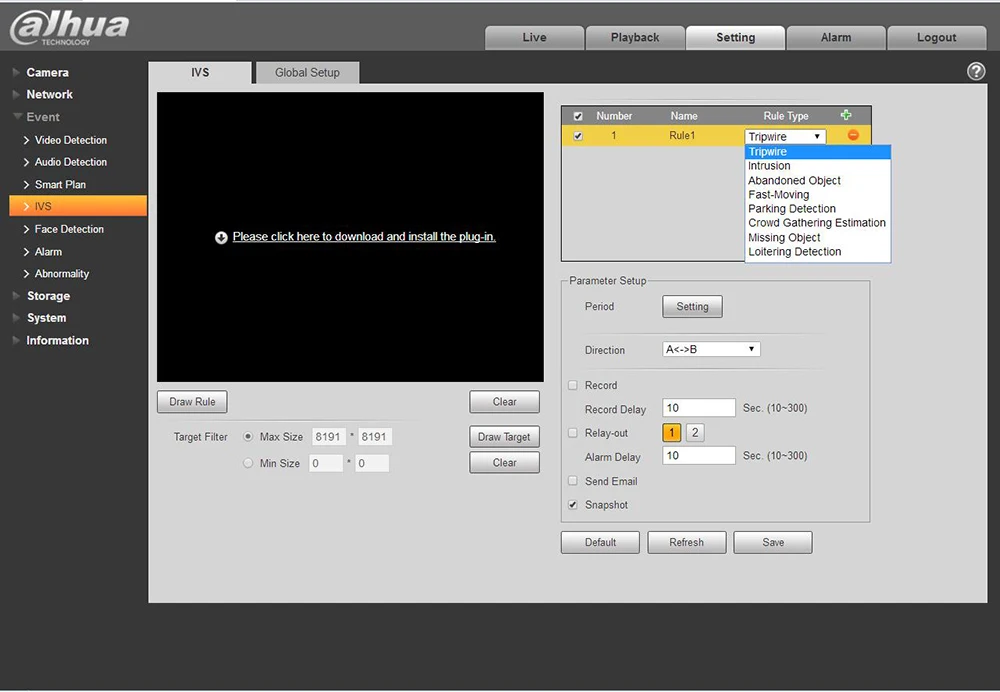Open Video Detection in sidebar
Image resolution: width=1000 pixels, height=692 pixels.
(71, 140)
